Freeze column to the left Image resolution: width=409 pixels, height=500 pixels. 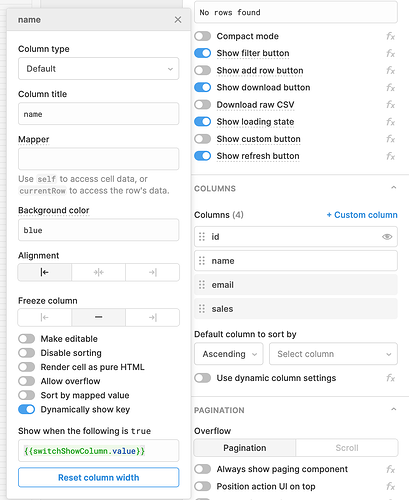point(45,317)
